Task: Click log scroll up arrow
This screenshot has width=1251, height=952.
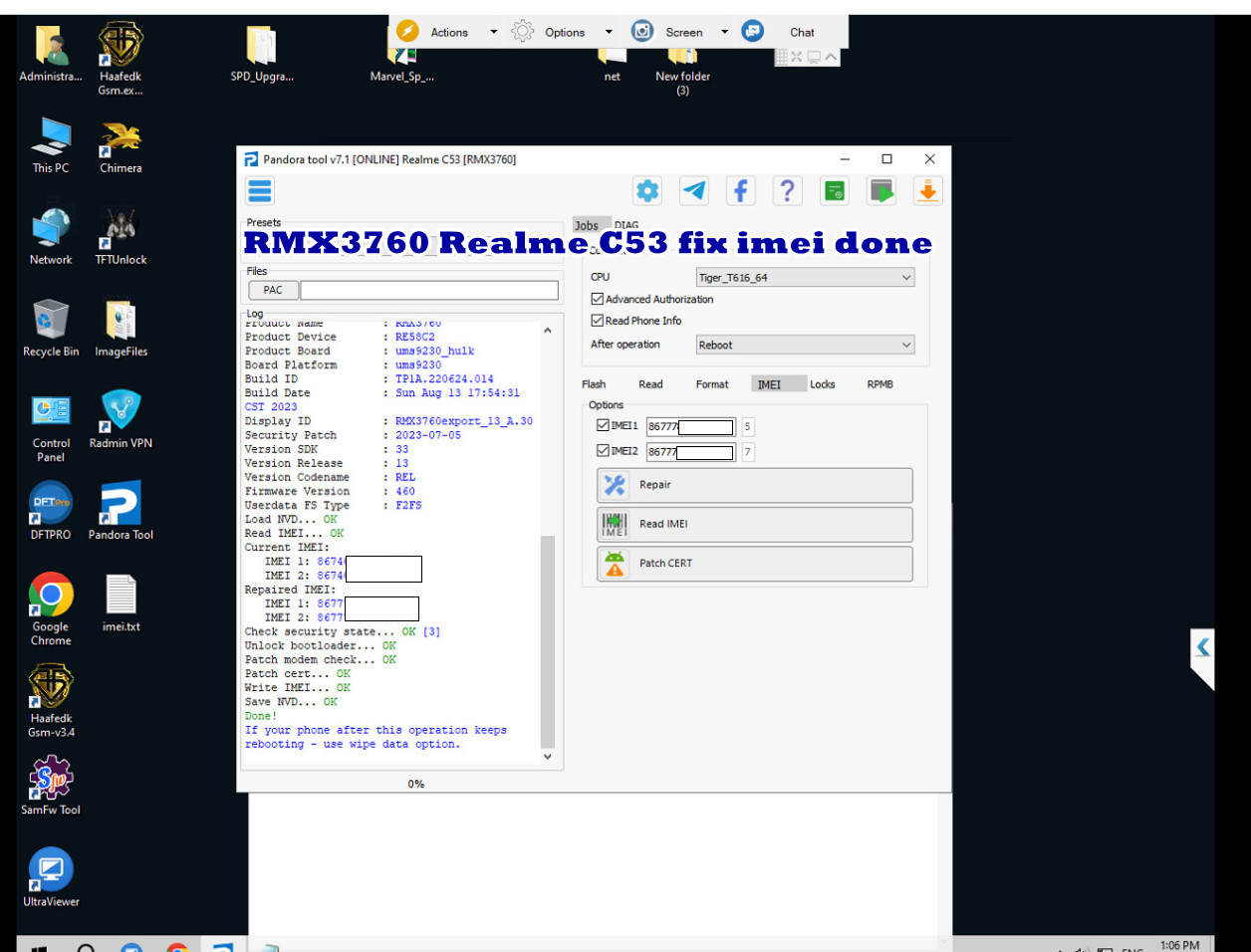Action: [x=547, y=330]
